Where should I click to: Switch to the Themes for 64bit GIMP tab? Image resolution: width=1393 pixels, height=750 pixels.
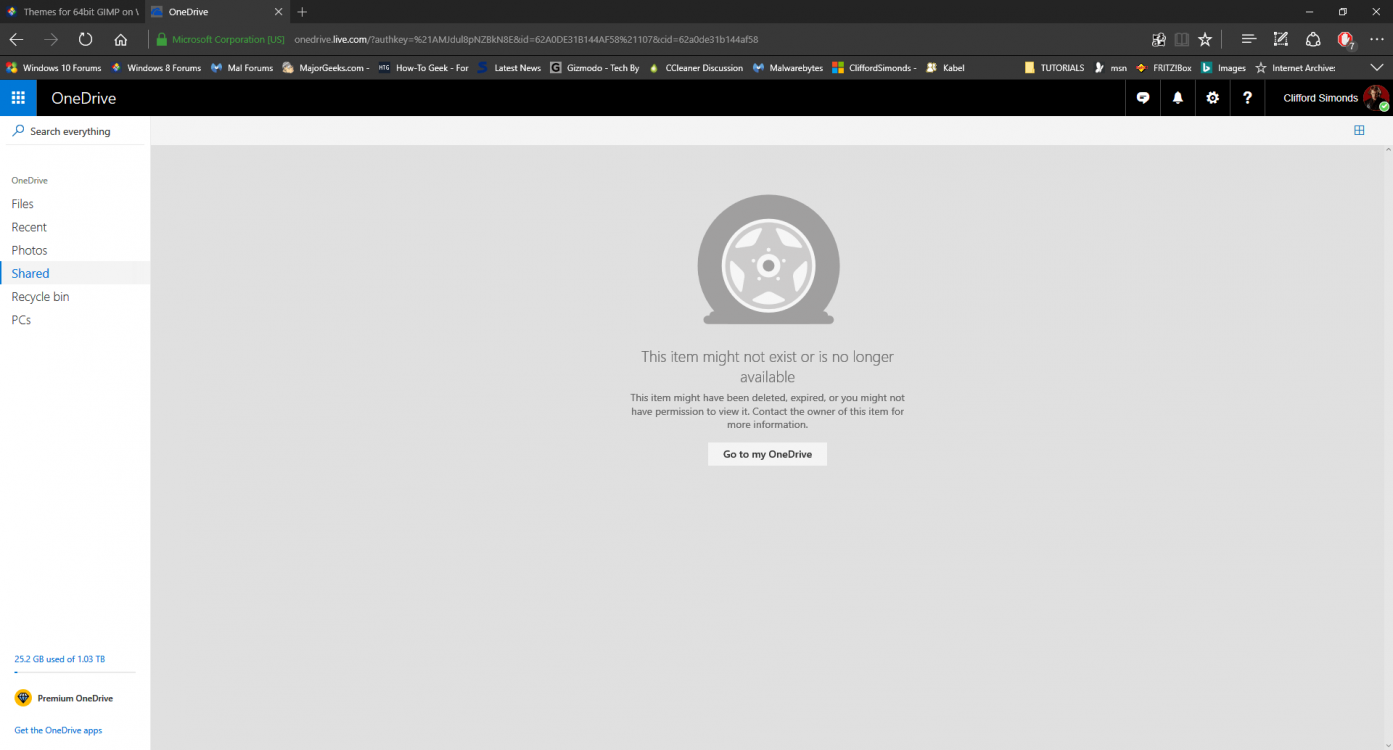[x=73, y=12]
